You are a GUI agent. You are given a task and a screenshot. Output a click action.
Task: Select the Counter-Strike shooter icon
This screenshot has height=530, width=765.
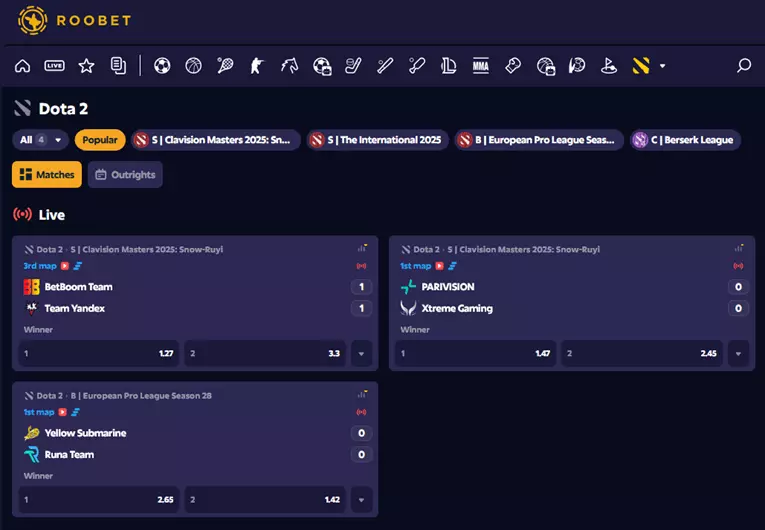pyautogui.click(x=257, y=65)
